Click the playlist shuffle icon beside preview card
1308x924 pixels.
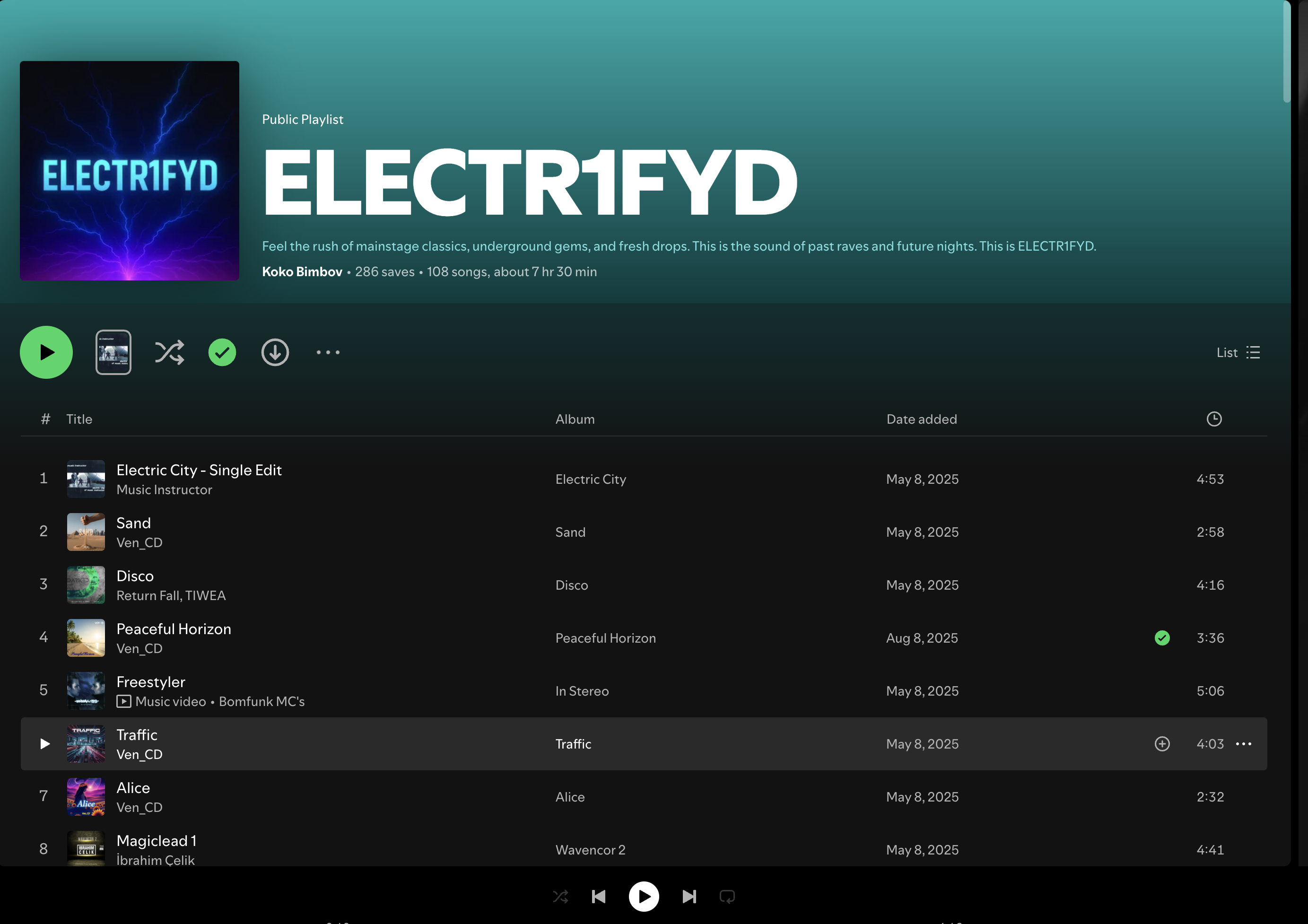tap(169, 353)
